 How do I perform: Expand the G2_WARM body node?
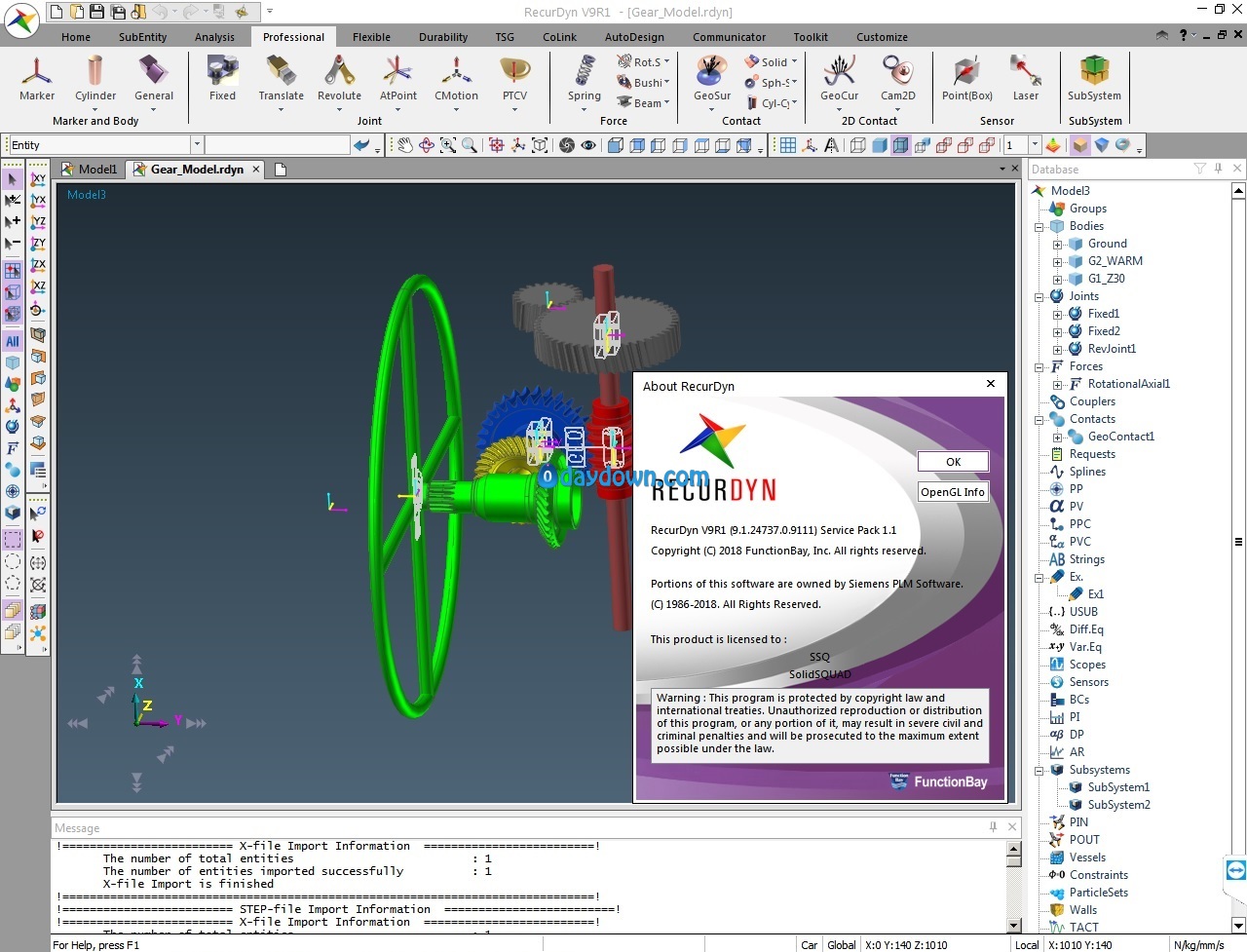point(1057,262)
